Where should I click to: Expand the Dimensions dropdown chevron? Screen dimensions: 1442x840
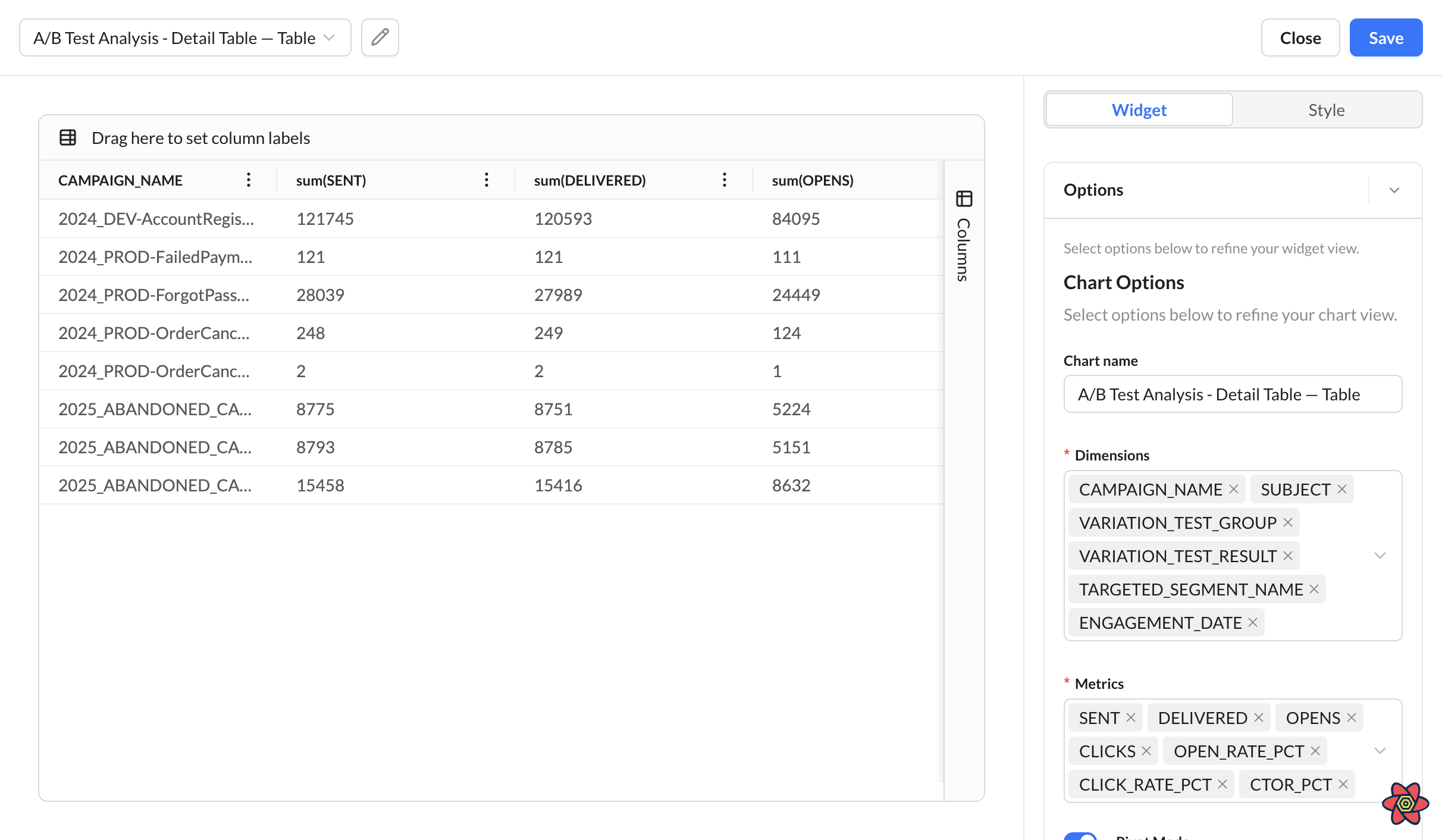(x=1380, y=556)
